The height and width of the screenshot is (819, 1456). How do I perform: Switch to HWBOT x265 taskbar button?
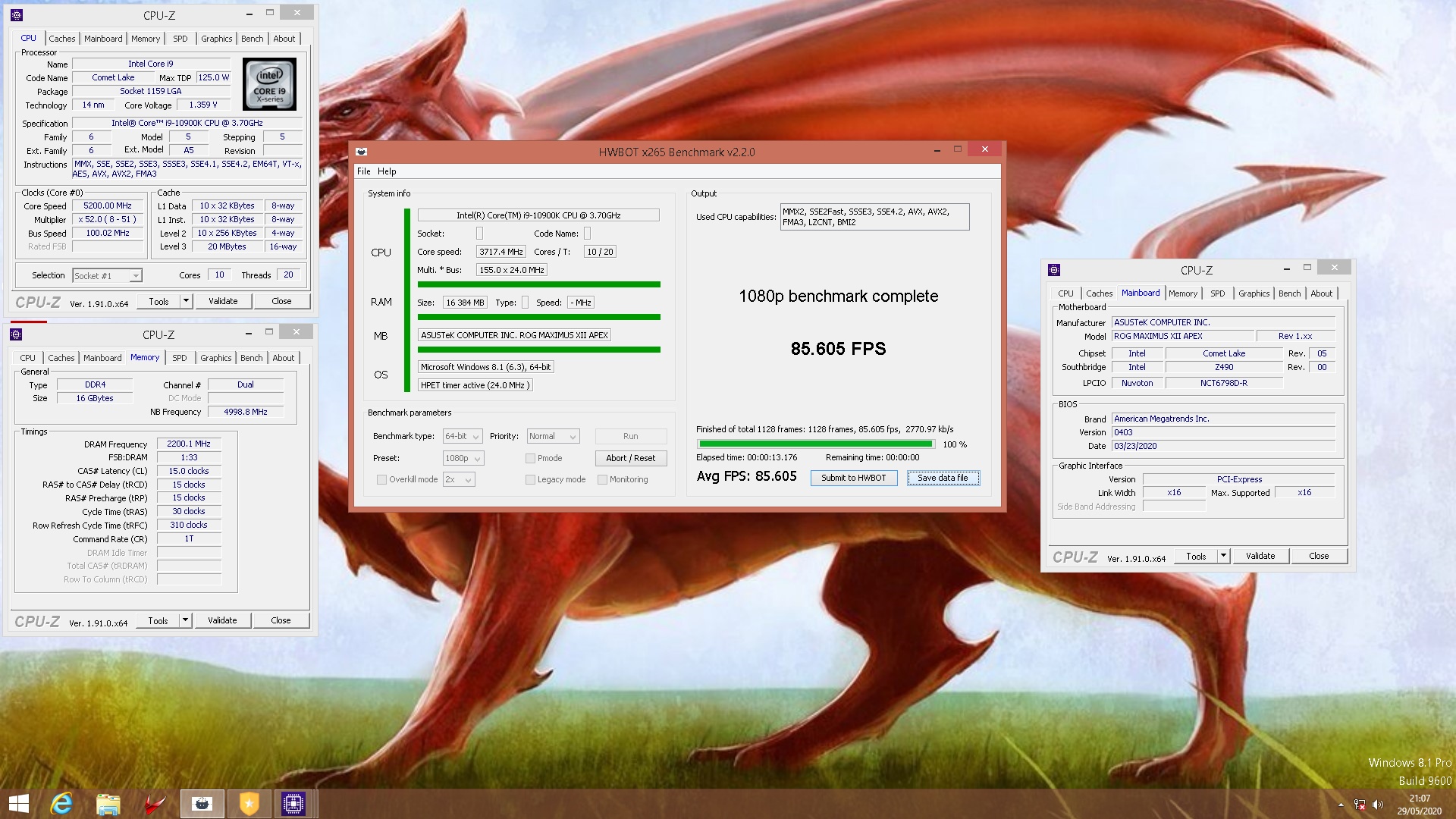tap(202, 804)
